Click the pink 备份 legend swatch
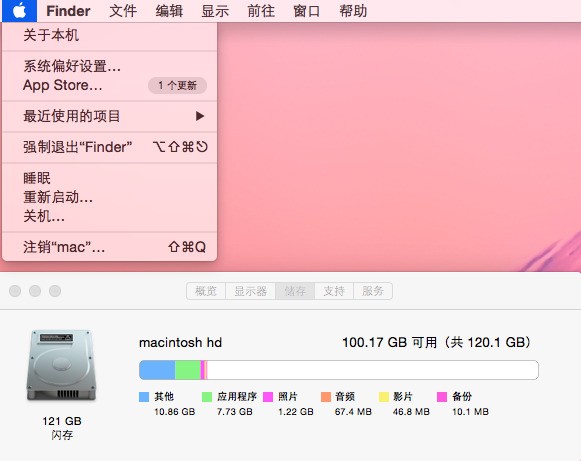 (442, 397)
